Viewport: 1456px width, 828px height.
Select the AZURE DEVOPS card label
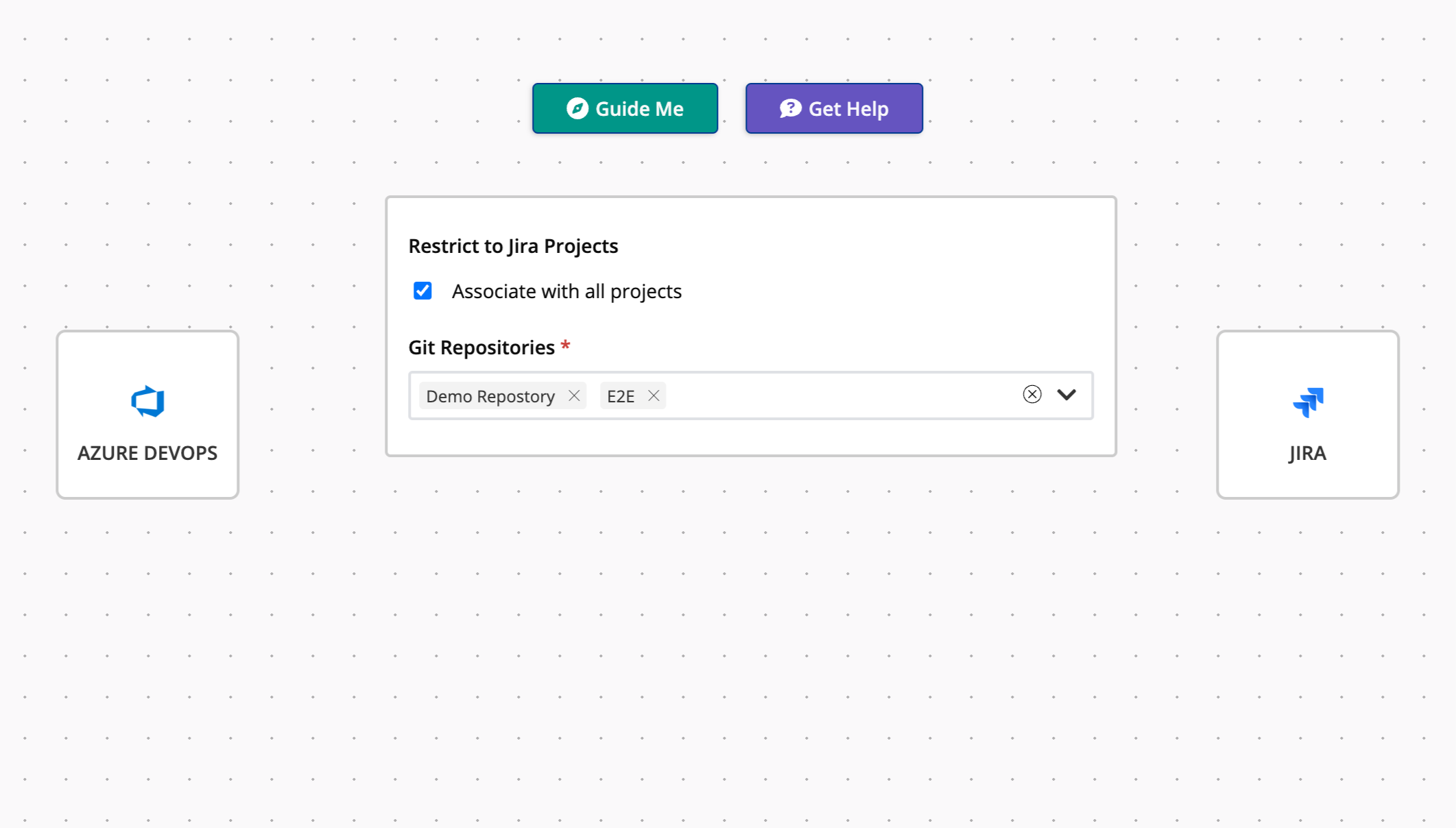(x=147, y=453)
